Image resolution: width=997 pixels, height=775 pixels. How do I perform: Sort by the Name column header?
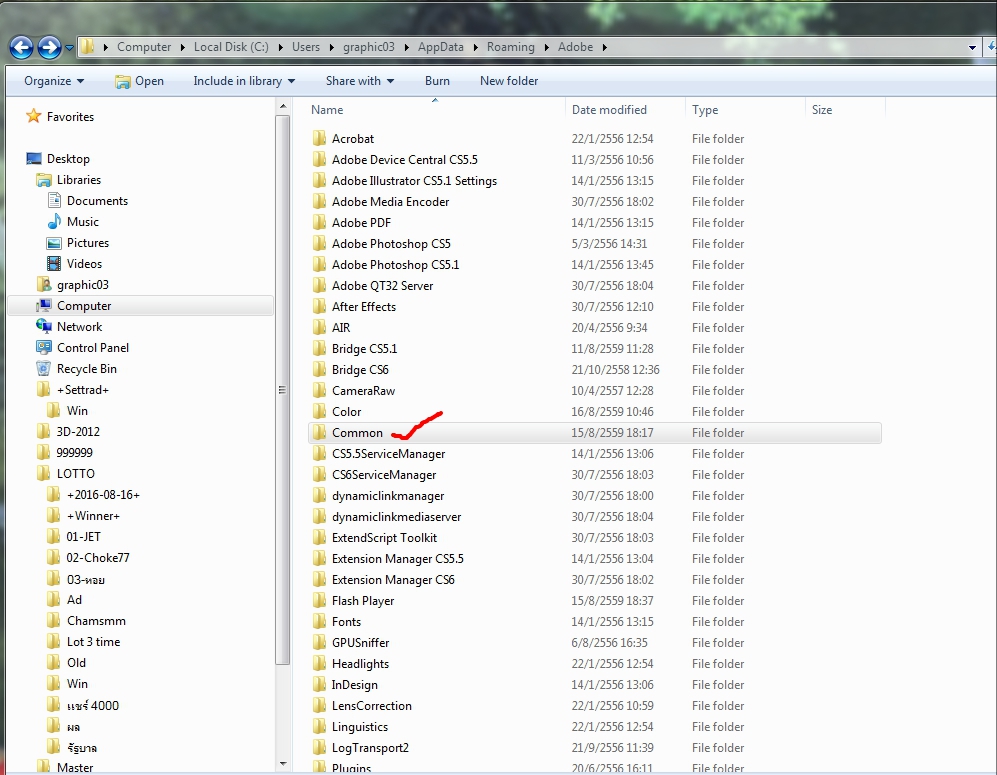tap(435, 109)
